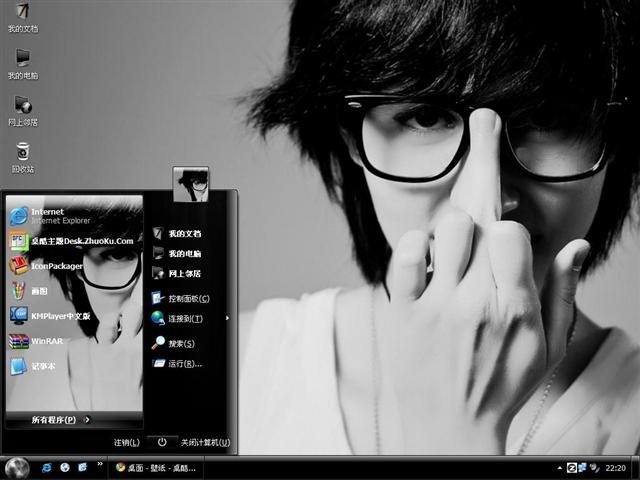The image size is (640, 480).
Task: Open the 网上邻居 desktop icon
Action: pyautogui.click(x=23, y=111)
